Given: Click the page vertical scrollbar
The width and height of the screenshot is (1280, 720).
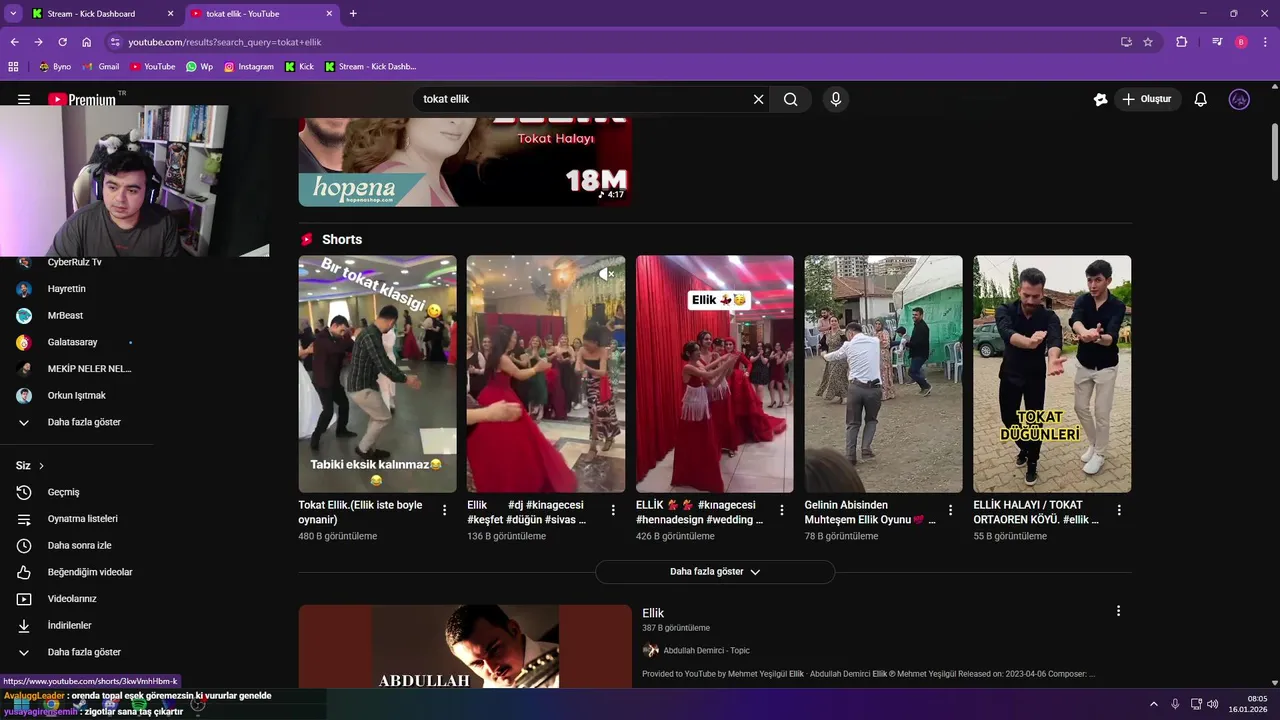Looking at the screenshot, I should [x=1274, y=154].
